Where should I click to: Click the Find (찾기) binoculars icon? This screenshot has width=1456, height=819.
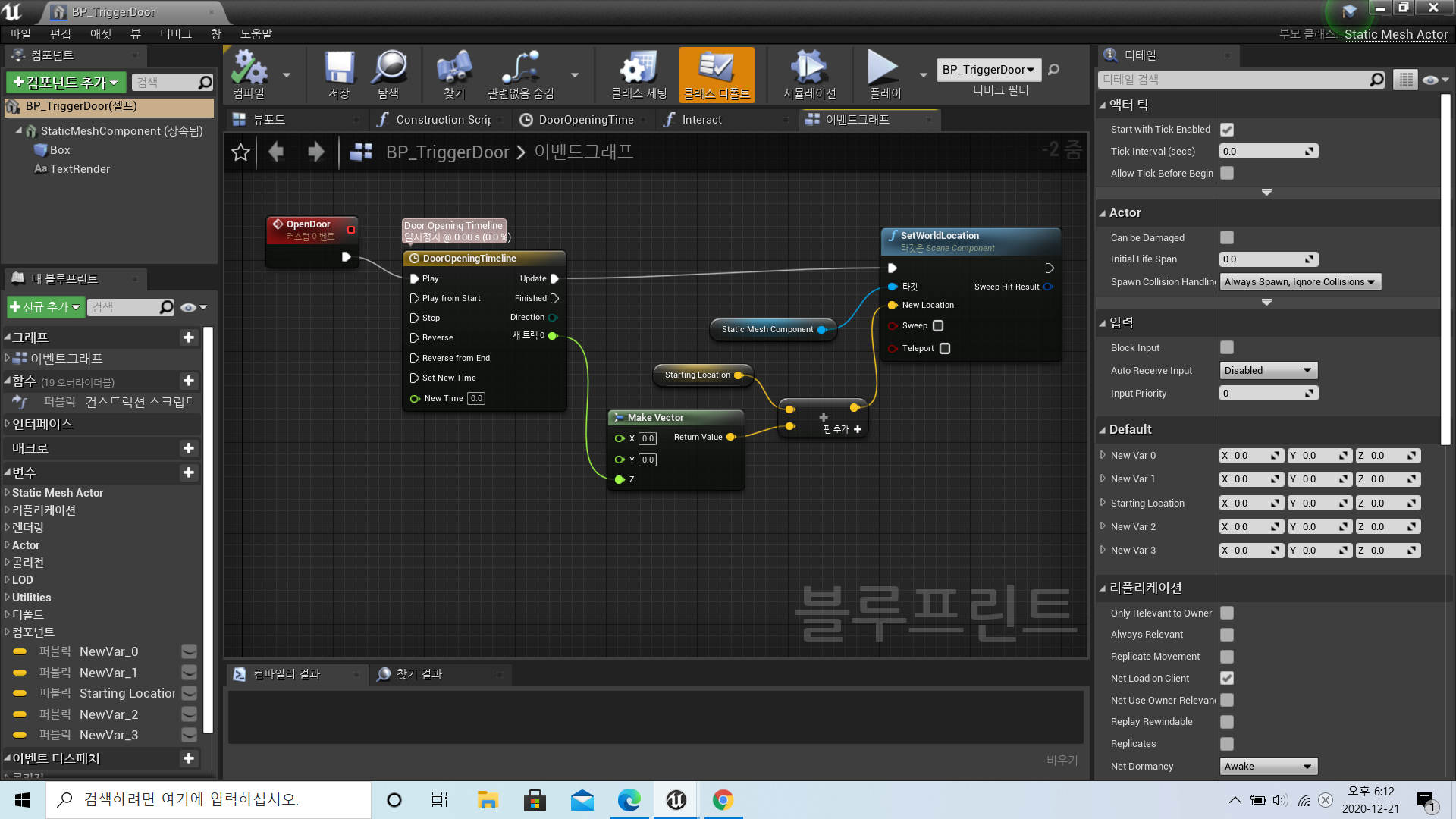[454, 74]
